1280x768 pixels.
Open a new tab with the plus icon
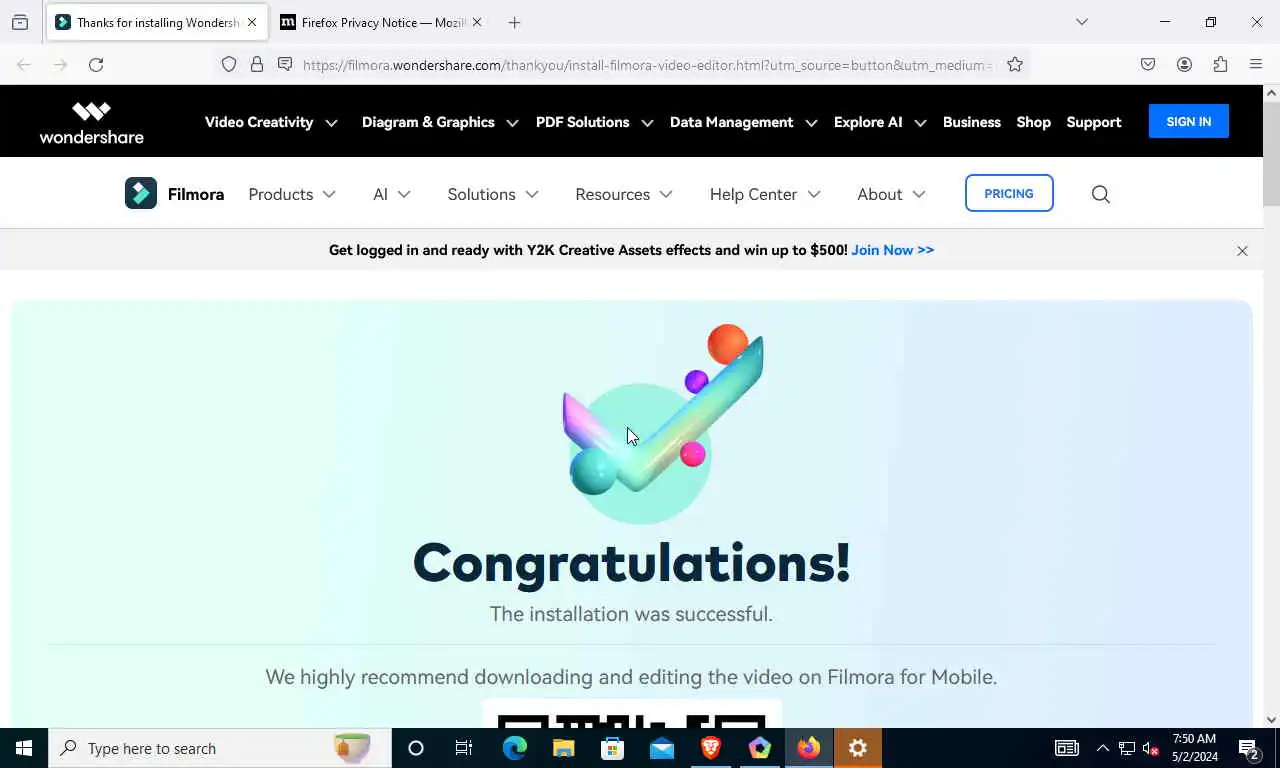click(x=514, y=22)
